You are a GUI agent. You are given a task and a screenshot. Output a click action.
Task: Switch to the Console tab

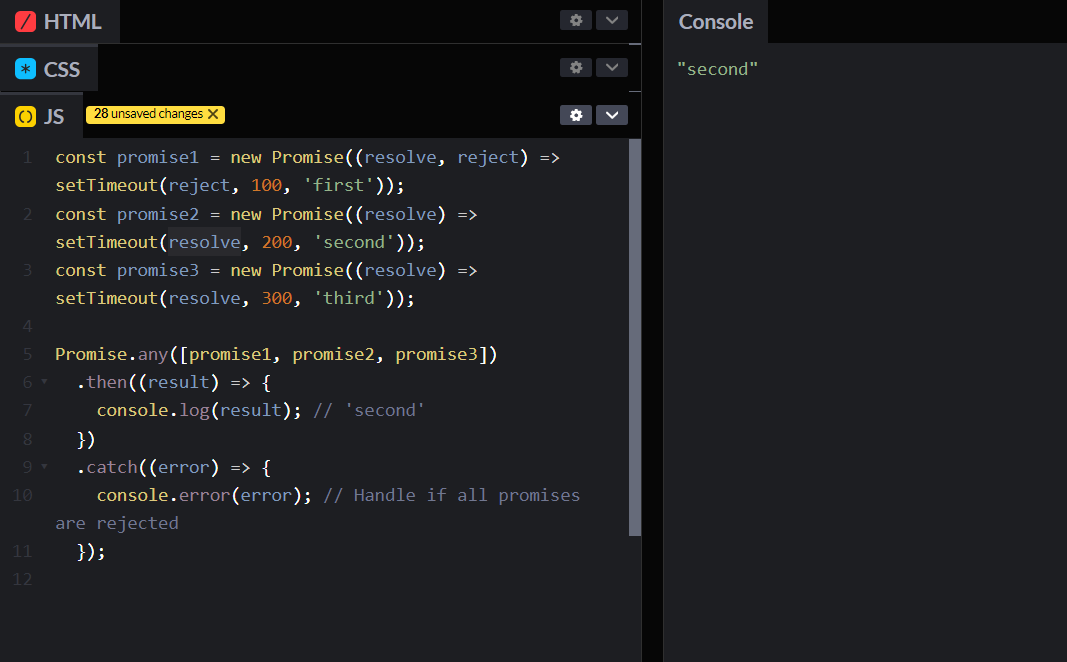pyautogui.click(x=715, y=22)
